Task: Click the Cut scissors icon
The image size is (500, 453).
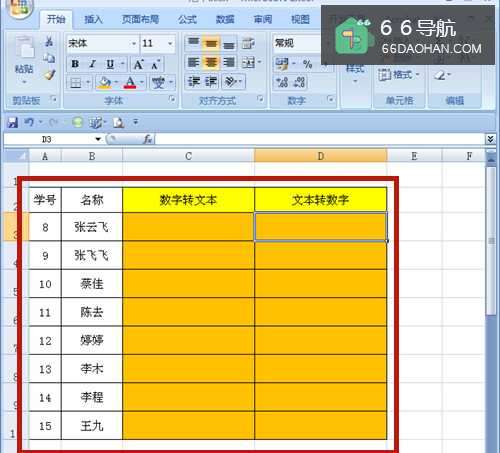Action: click(x=49, y=42)
